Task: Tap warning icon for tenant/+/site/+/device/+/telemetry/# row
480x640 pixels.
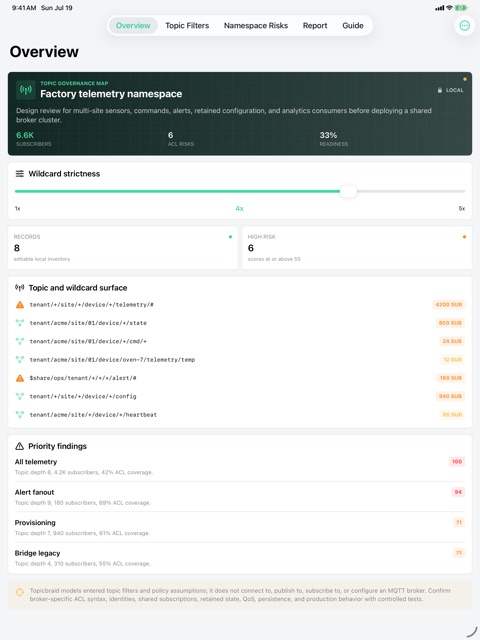Action: coord(20,304)
